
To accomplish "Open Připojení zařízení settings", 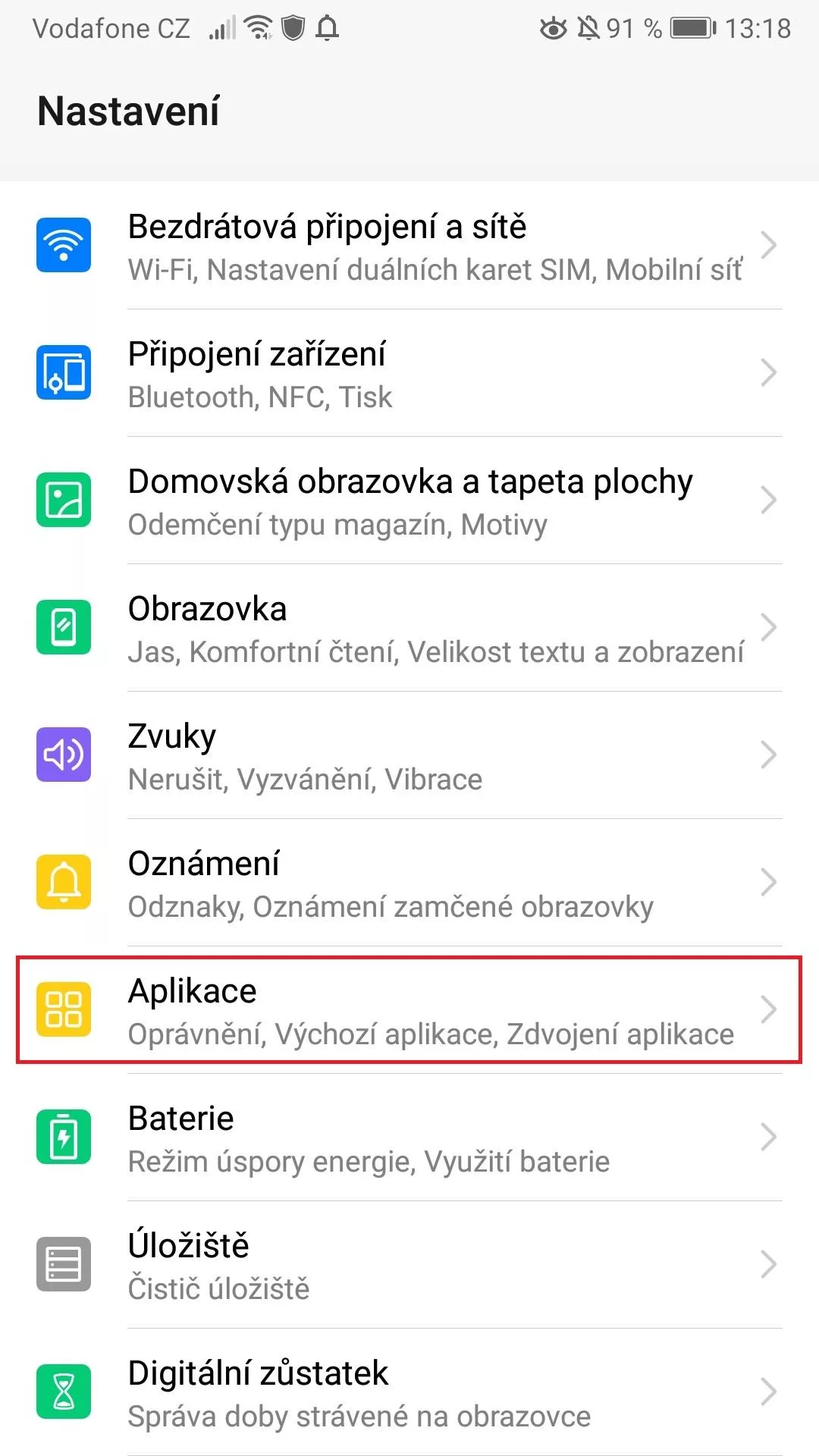I will tap(409, 372).
